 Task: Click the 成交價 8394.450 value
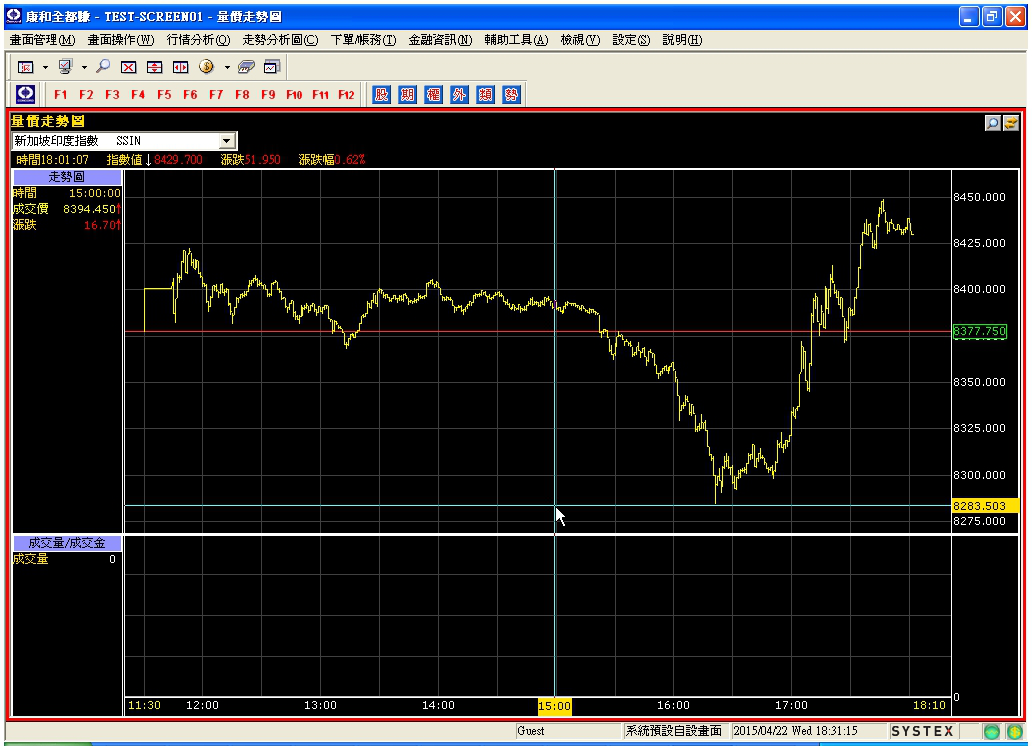pos(90,209)
